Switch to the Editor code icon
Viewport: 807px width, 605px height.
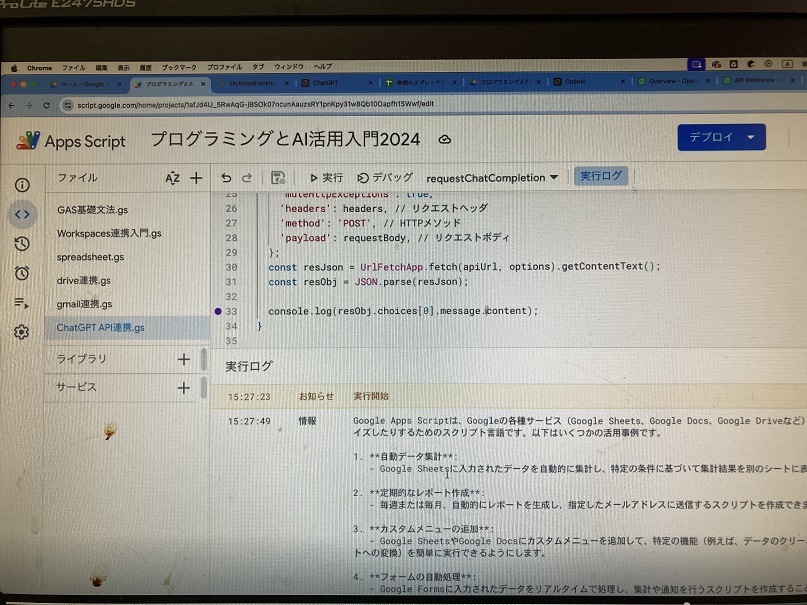click(22, 214)
